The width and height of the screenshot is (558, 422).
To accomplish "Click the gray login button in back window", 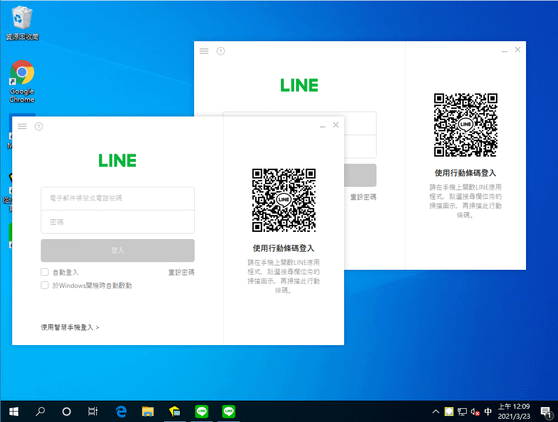I will (x=360, y=175).
